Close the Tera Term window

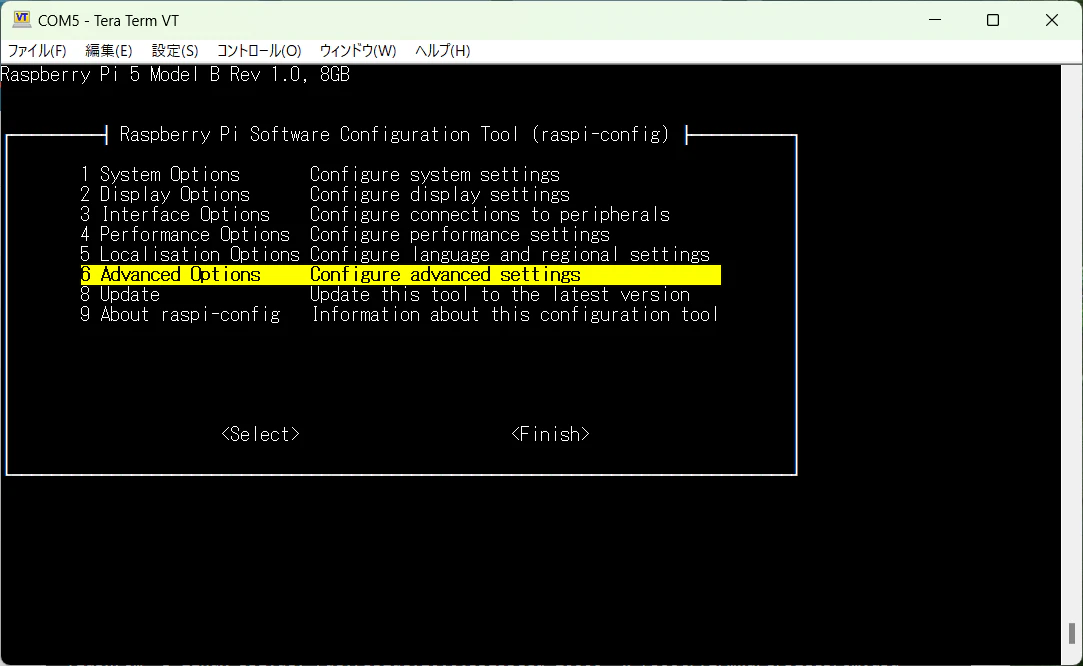(x=1051, y=20)
